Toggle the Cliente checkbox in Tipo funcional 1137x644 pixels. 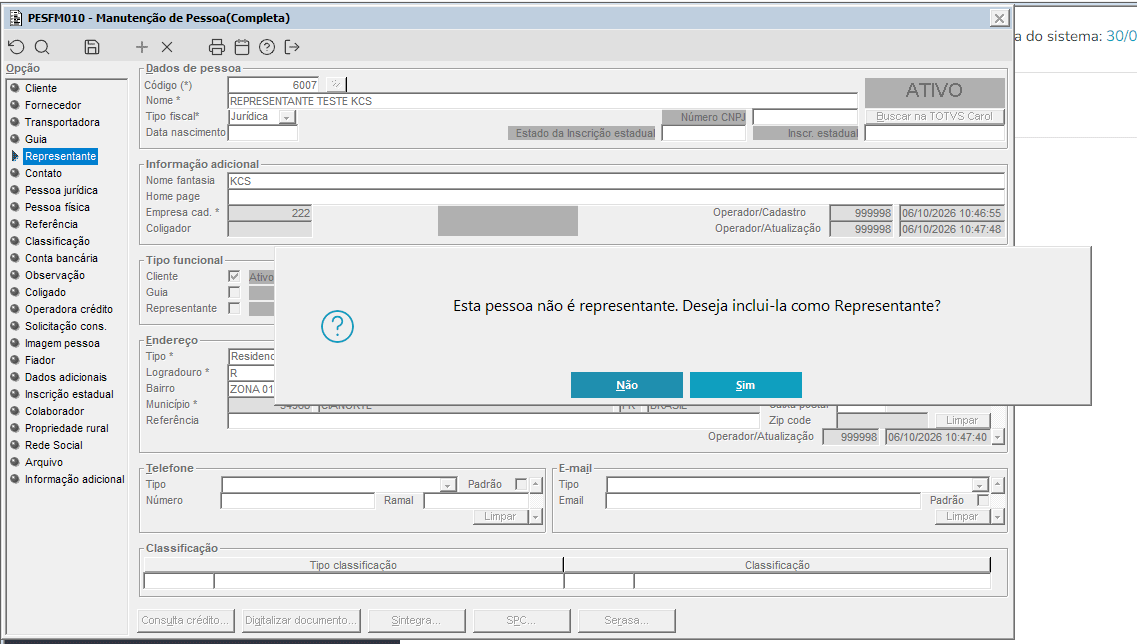point(234,276)
